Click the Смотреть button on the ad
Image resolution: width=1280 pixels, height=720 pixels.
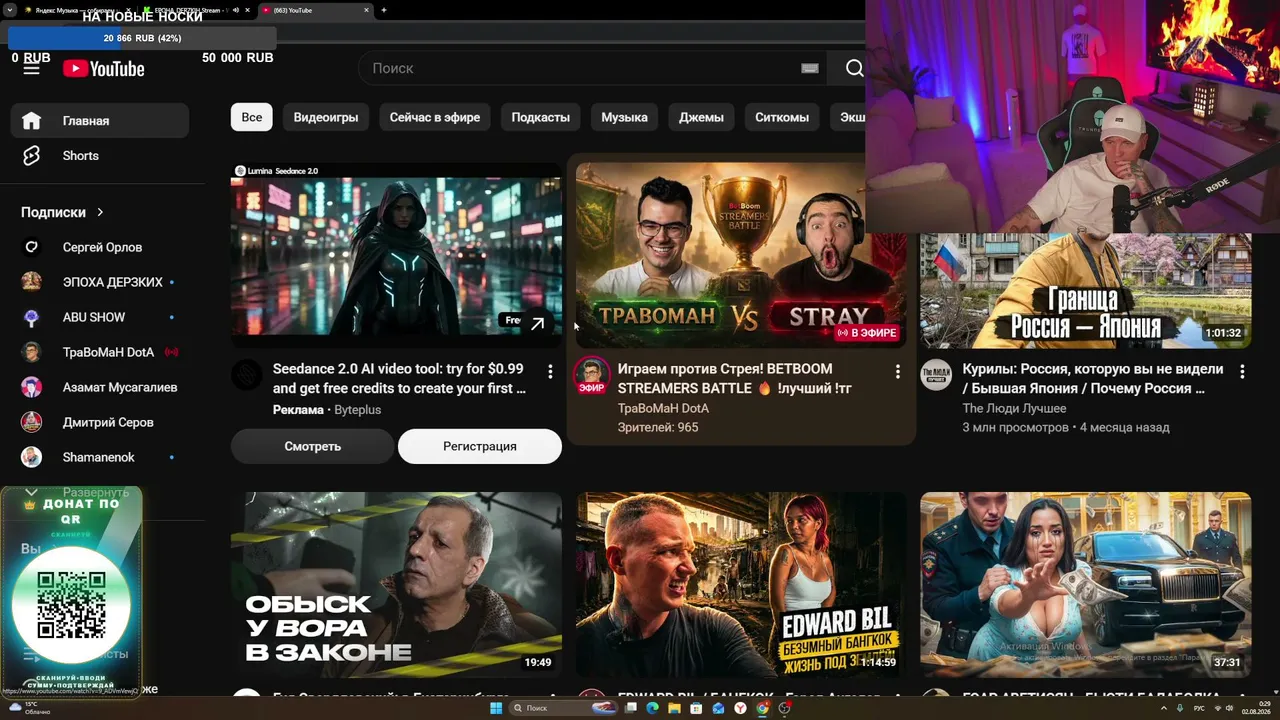313,446
